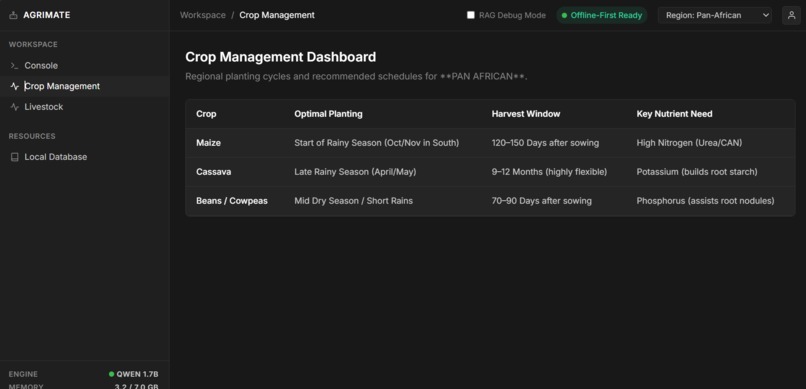806x389 pixels.
Task: Click the WORKSPACE section heading
Action: point(33,45)
